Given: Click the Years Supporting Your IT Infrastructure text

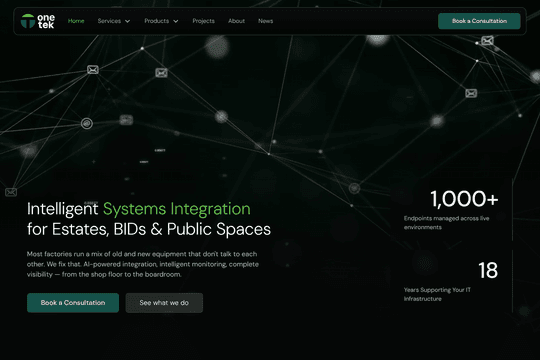Looking at the screenshot, I should 437,294.
